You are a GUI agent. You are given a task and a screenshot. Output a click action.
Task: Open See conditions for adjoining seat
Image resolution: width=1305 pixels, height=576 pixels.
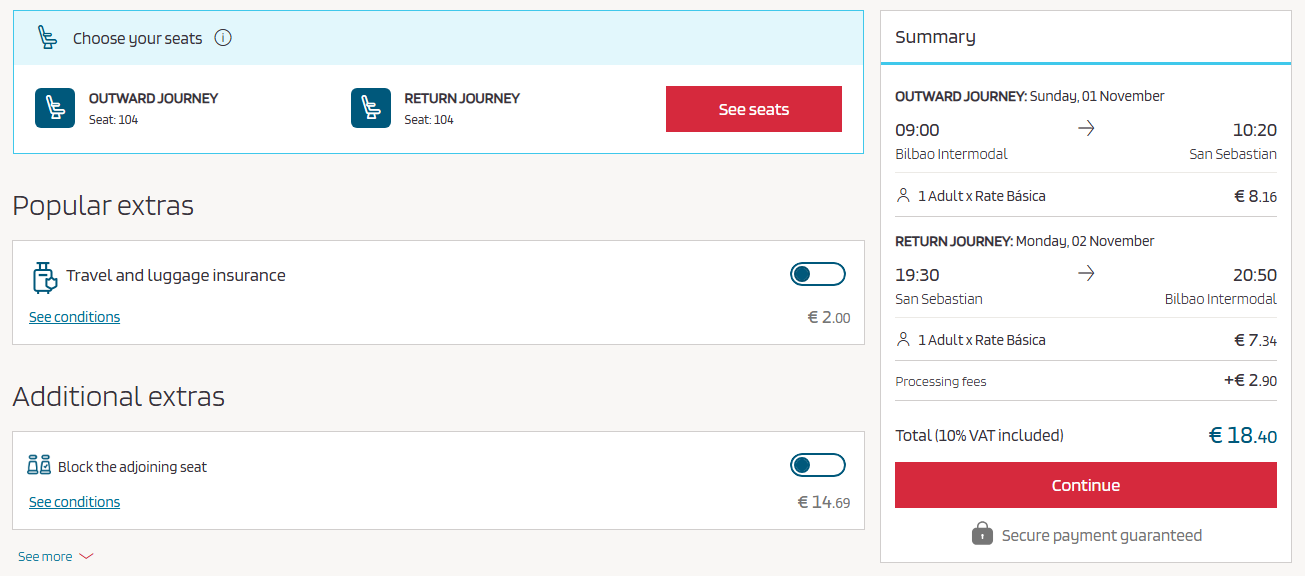point(74,502)
